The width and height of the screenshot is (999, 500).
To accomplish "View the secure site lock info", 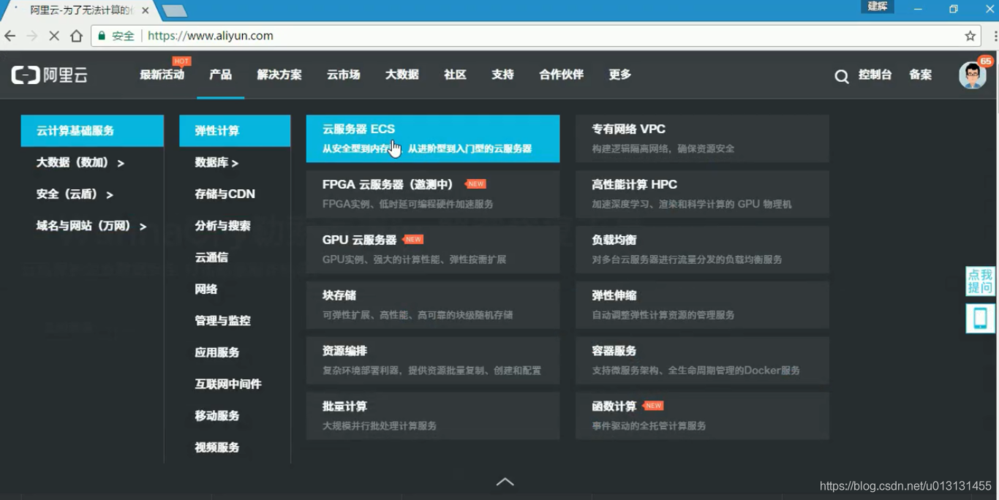I will click(115, 36).
